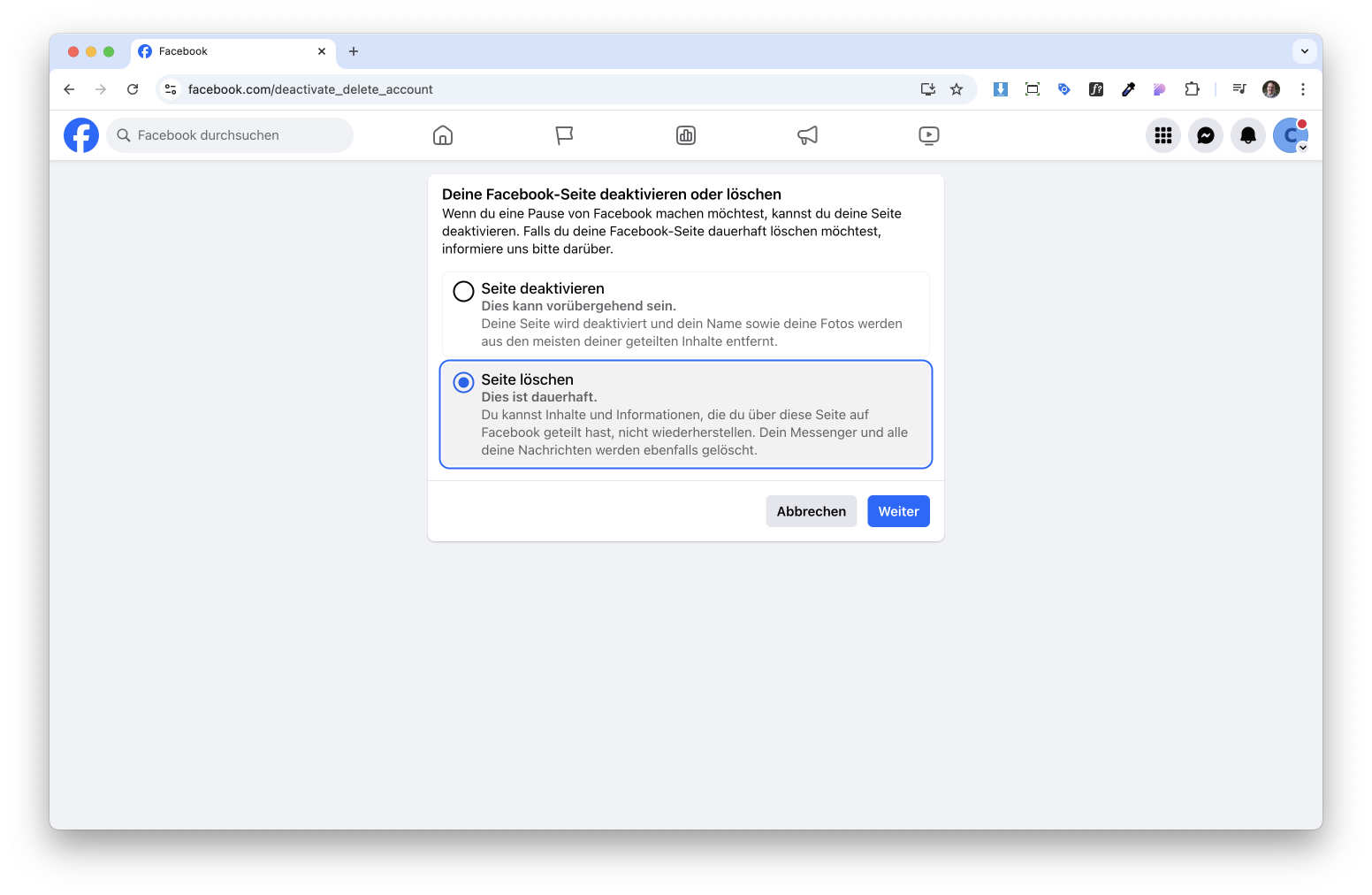The height and width of the screenshot is (895, 1372).
Task: Open the Pages flag icon
Action: [x=564, y=135]
